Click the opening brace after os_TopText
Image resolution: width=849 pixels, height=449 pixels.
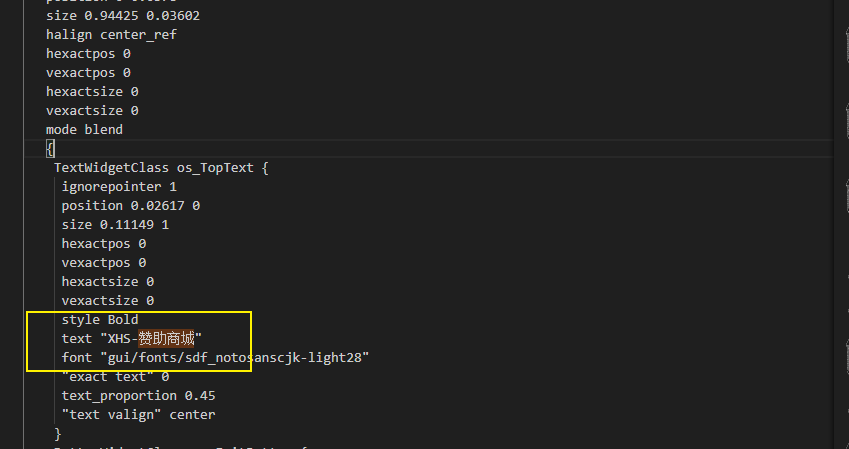(265, 168)
